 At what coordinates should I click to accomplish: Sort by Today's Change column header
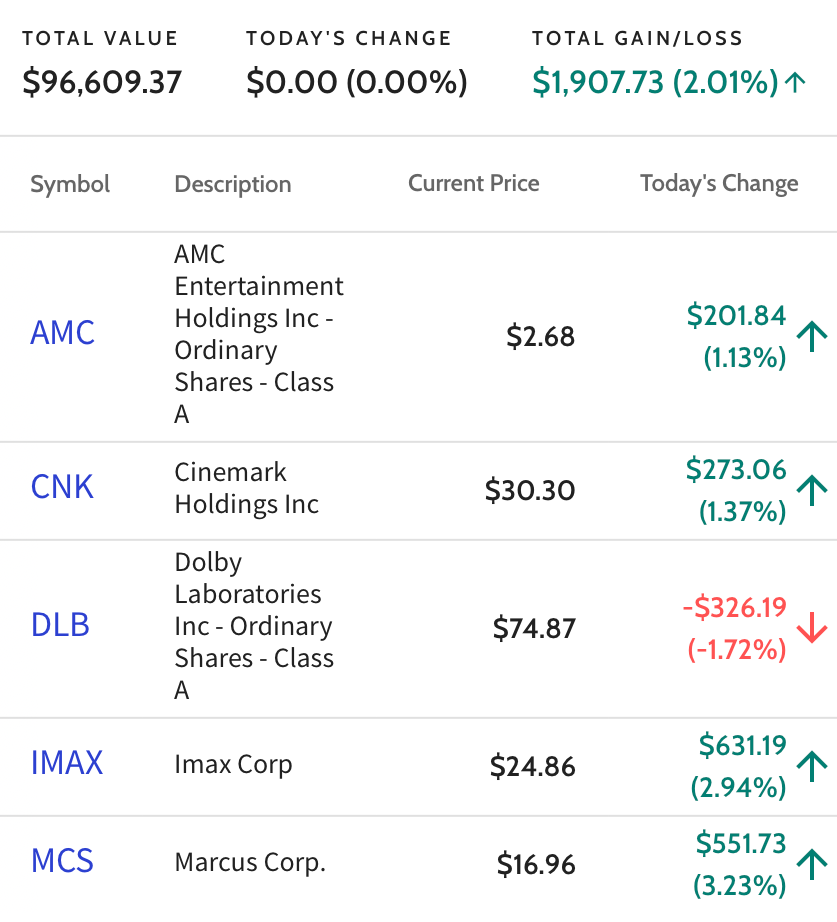coord(719,183)
